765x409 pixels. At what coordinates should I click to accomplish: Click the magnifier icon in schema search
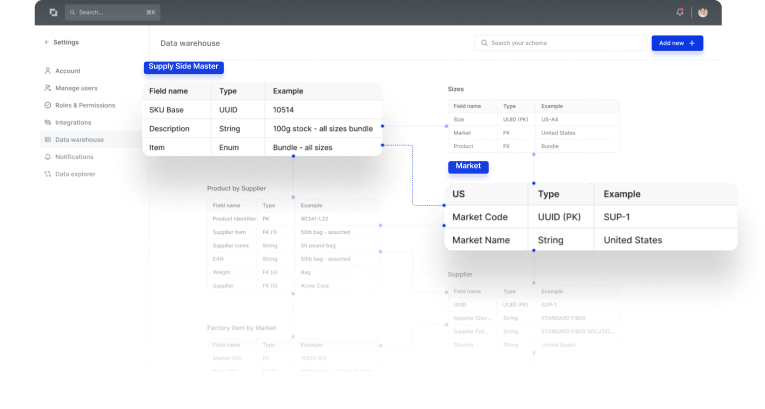pos(484,43)
